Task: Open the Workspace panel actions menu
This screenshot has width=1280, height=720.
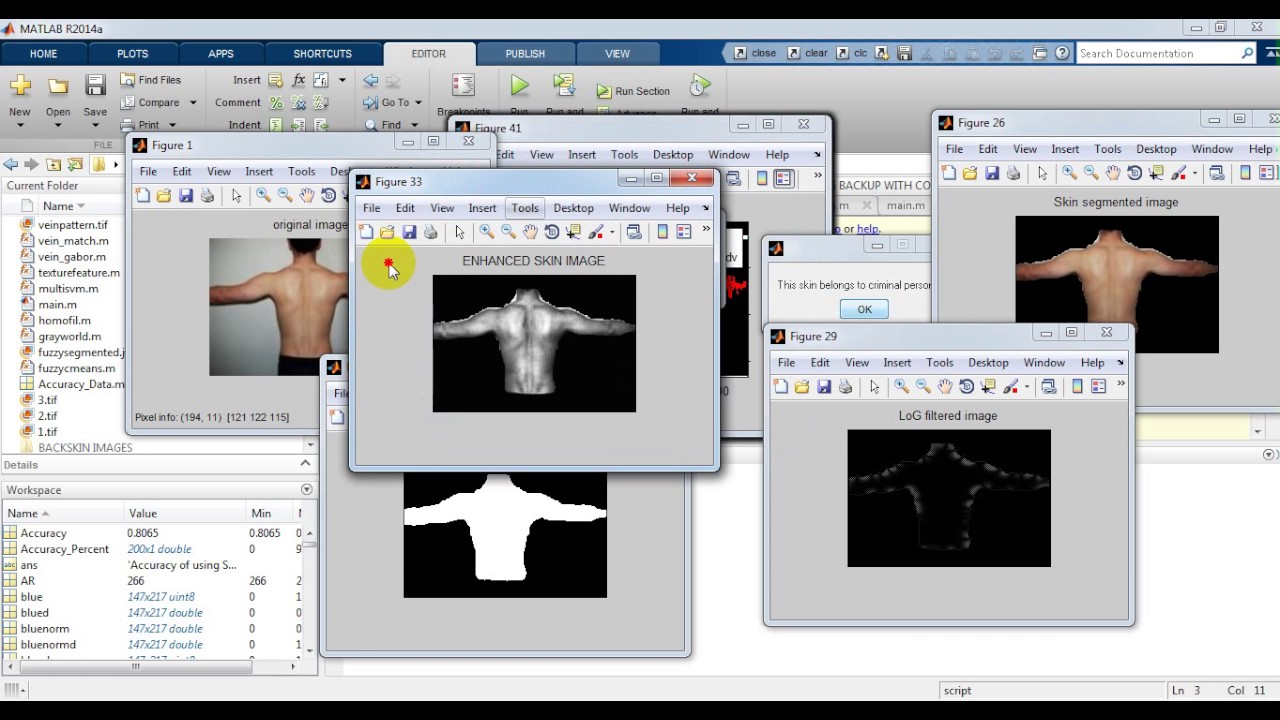Action: click(x=306, y=490)
